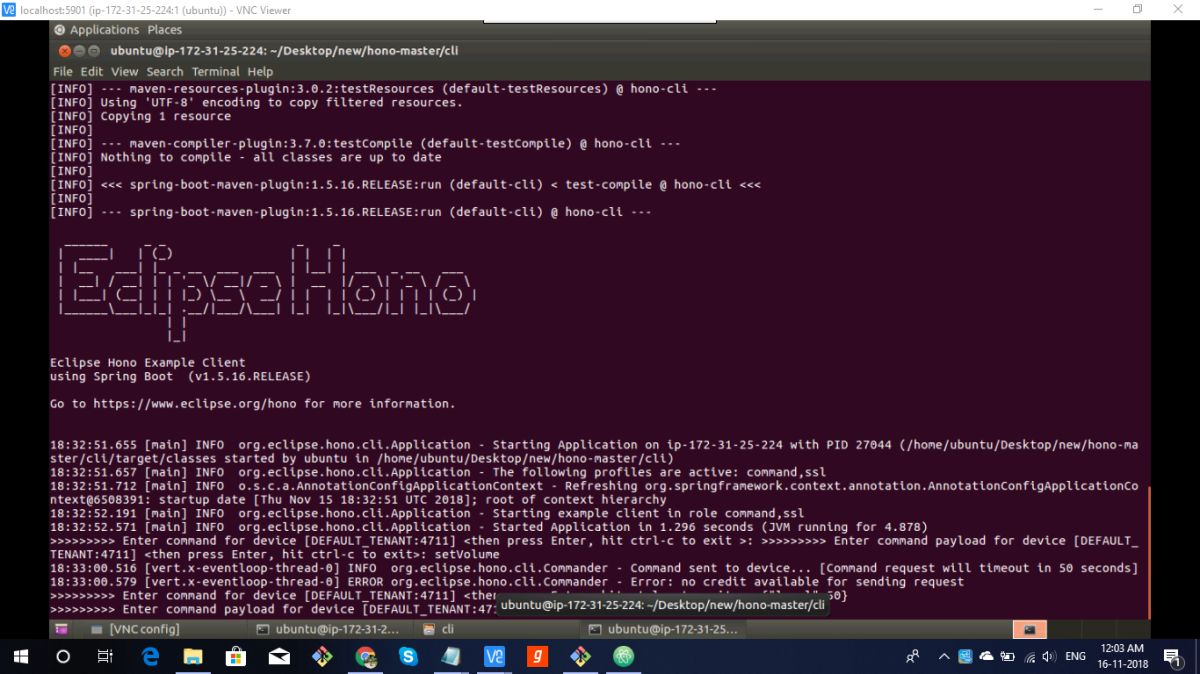Screen dimensions: 1200x674
Task: Click the Ubuntu workspace switcher
Action: click(x=1029, y=630)
